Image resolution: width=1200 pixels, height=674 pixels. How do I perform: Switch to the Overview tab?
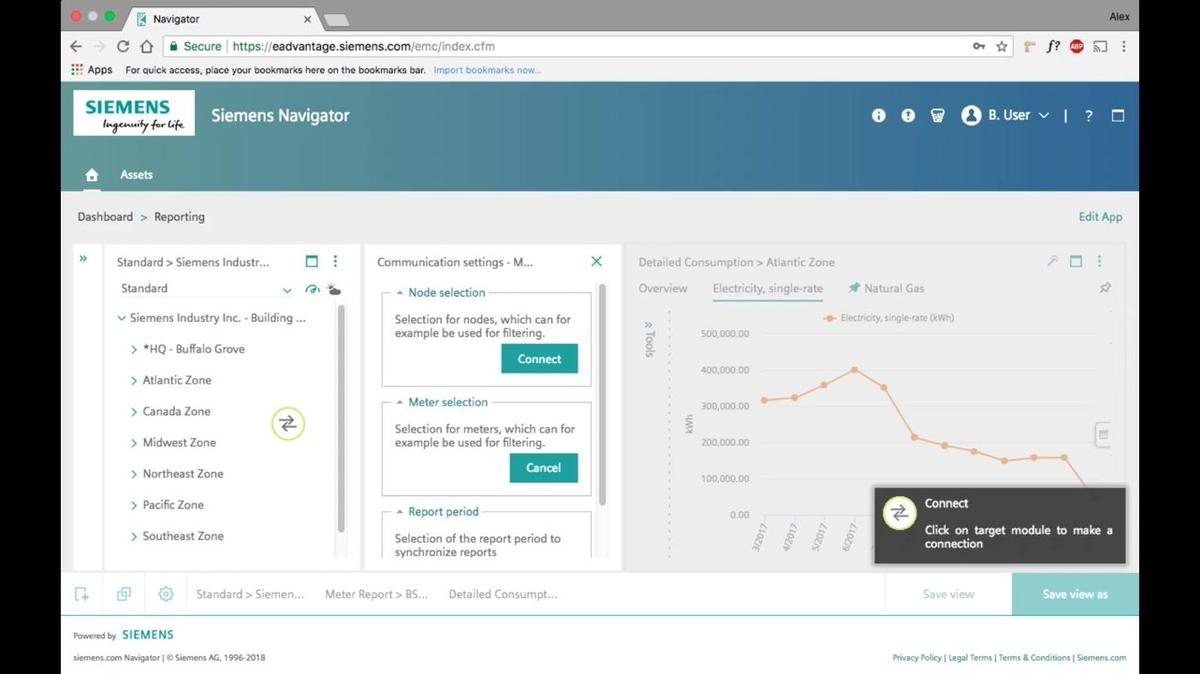(x=663, y=288)
